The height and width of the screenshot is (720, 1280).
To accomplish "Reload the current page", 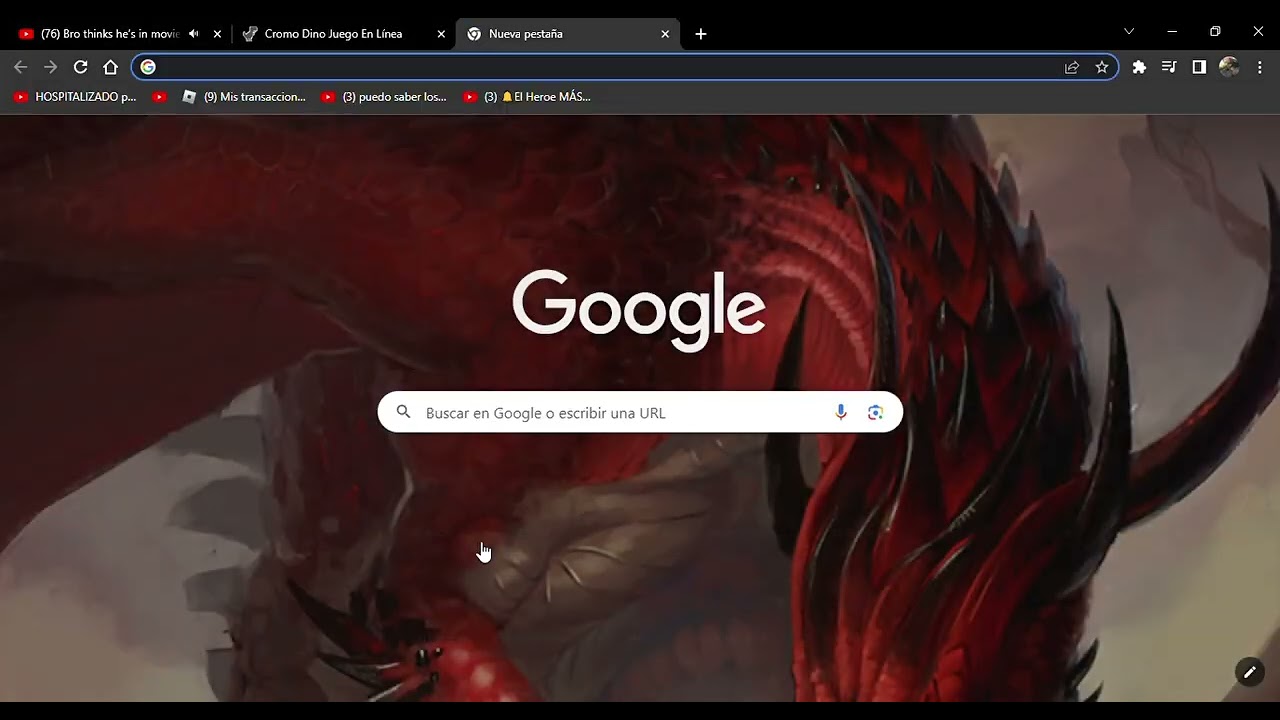I will coord(81,67).
